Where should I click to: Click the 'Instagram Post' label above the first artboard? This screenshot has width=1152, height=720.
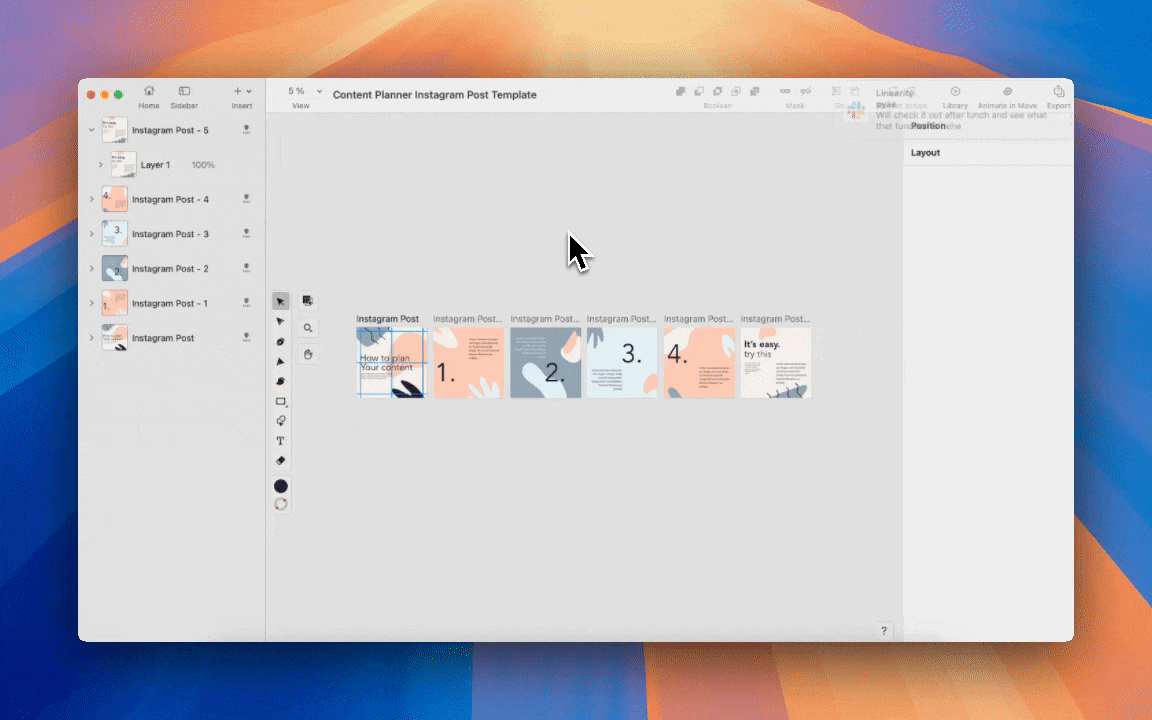(x=387, y=319)
